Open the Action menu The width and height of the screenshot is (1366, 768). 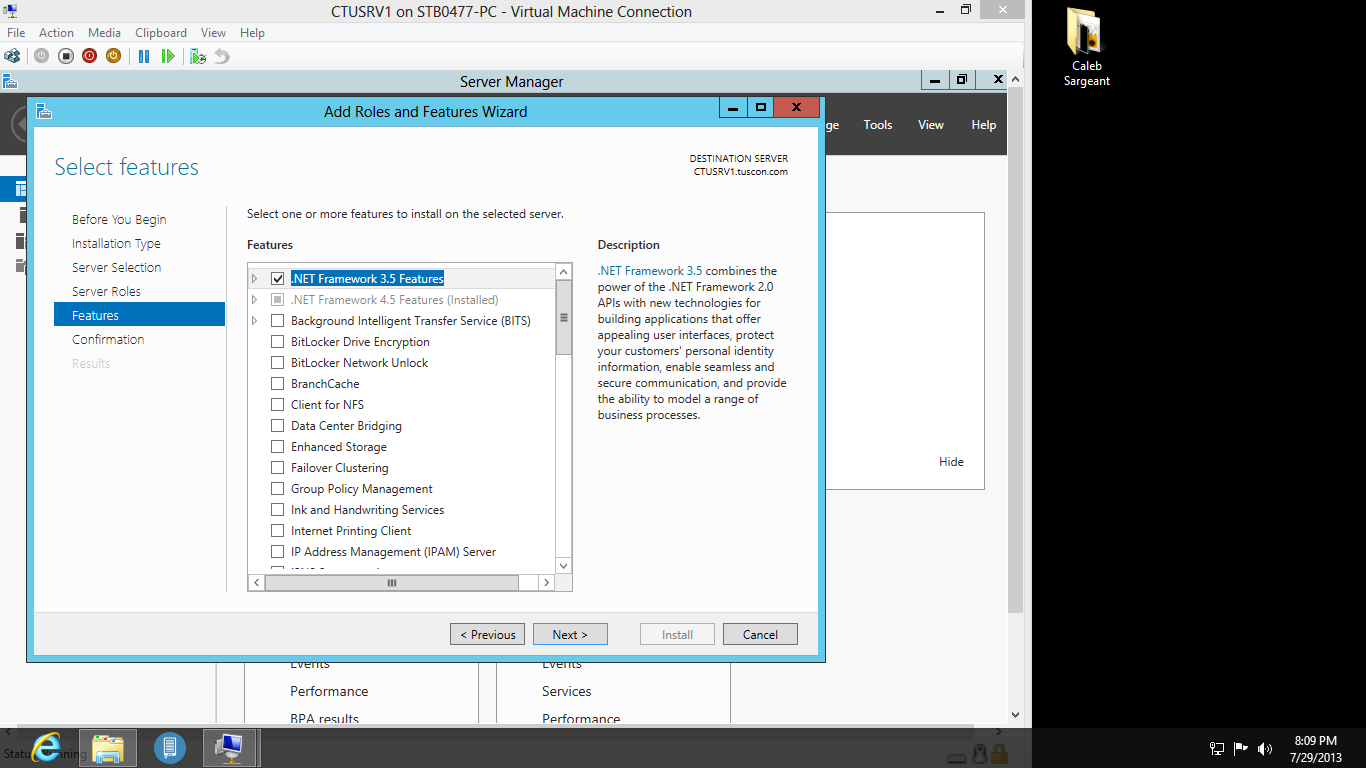[57, 33]
